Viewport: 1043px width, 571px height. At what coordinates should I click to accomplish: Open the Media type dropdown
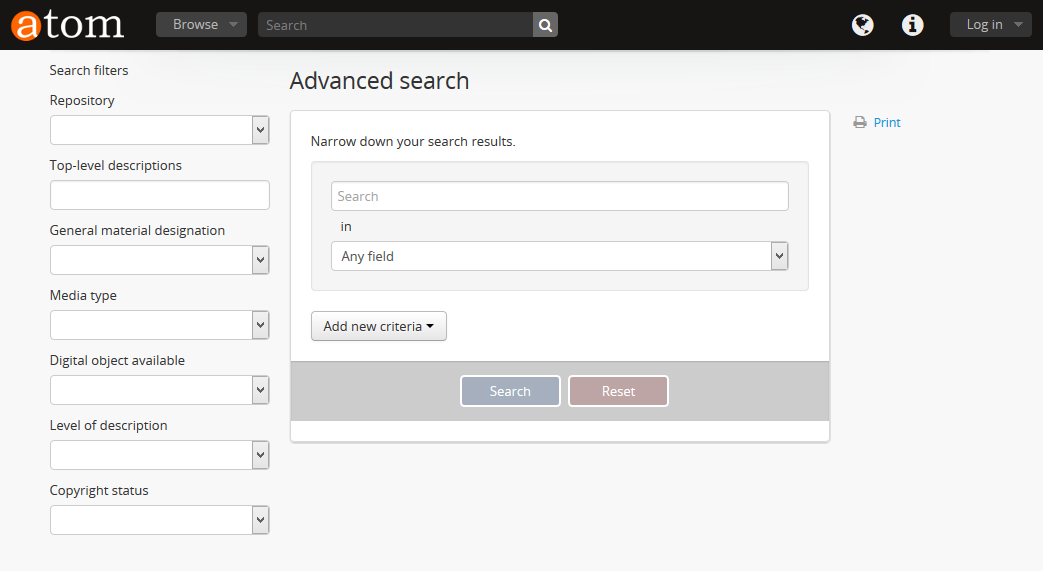point(160,325)
